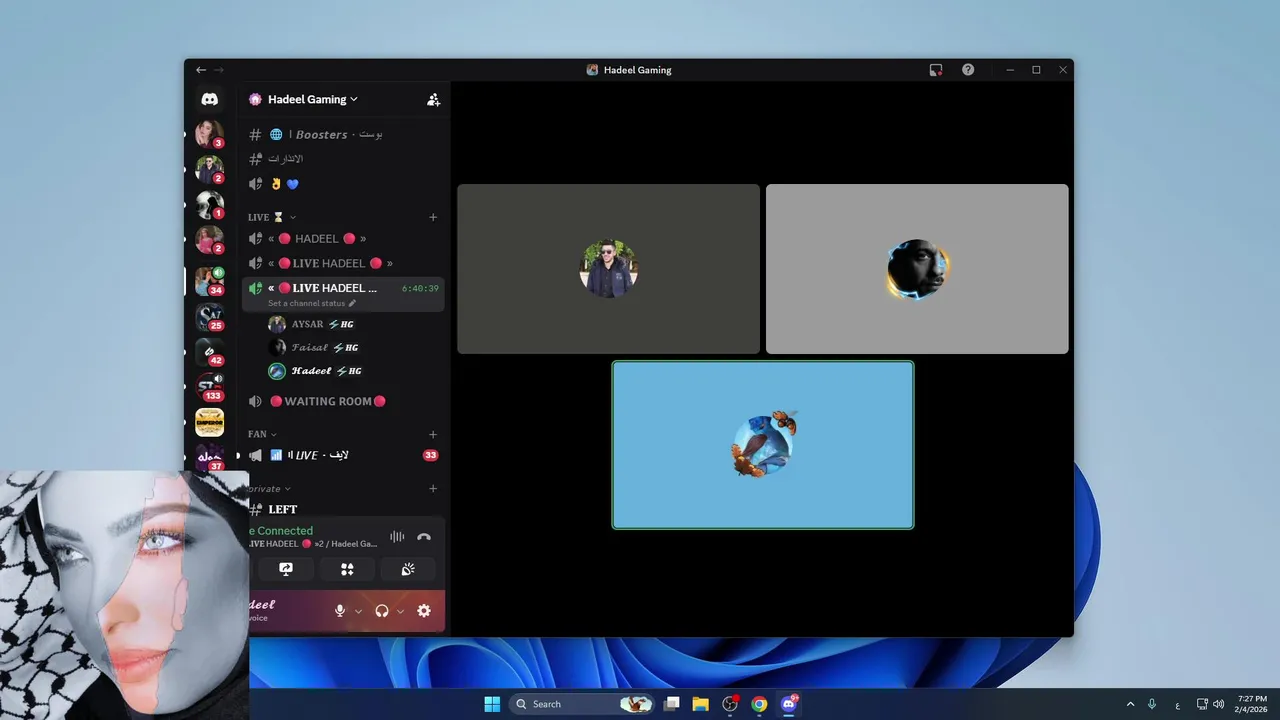This screenshot has height=720, width=1280.
Task: Open the yellow Emperor server icon
Action: 209,422
